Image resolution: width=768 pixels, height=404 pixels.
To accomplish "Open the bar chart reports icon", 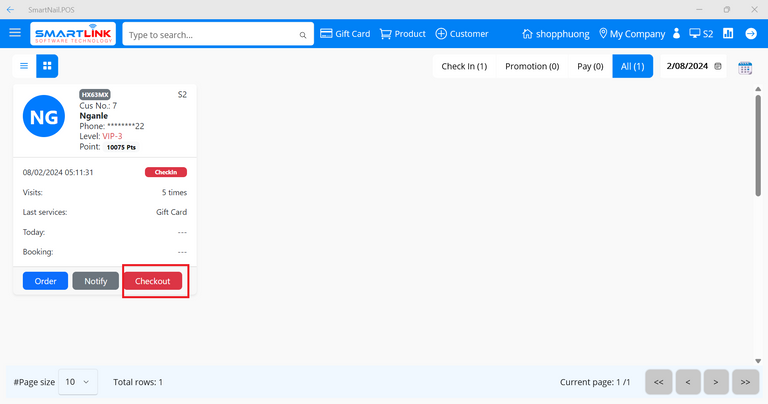I will (728, 33).
